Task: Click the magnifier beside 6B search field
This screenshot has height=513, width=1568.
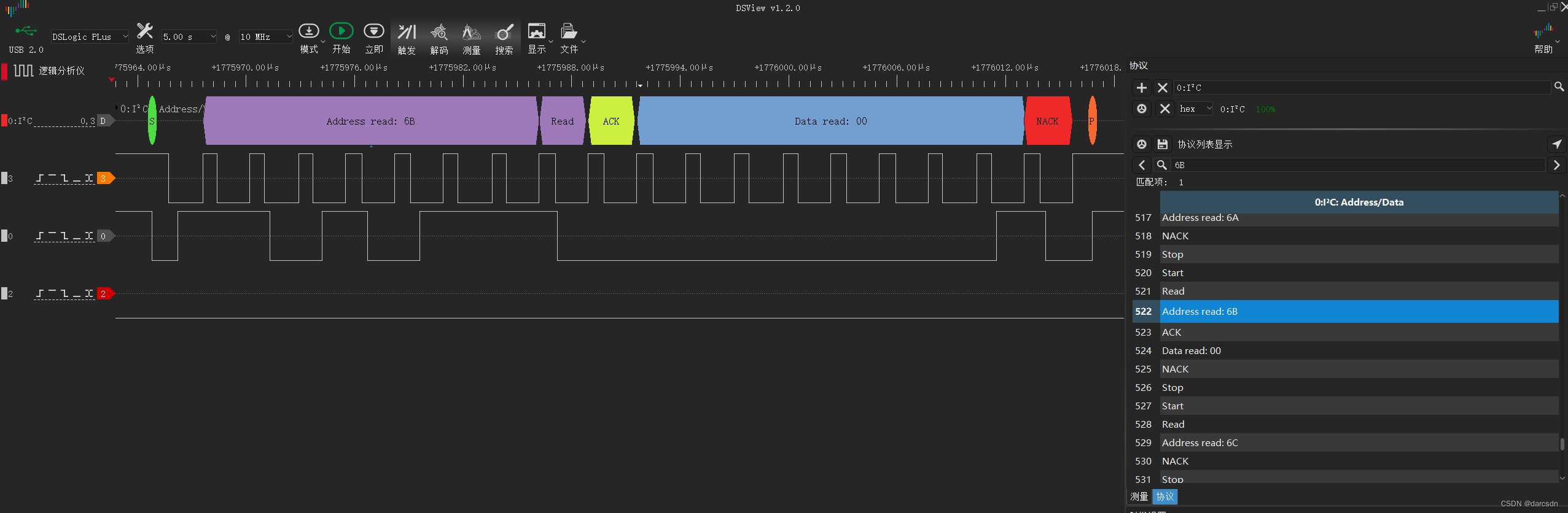Action: (x=1161, y=165)
